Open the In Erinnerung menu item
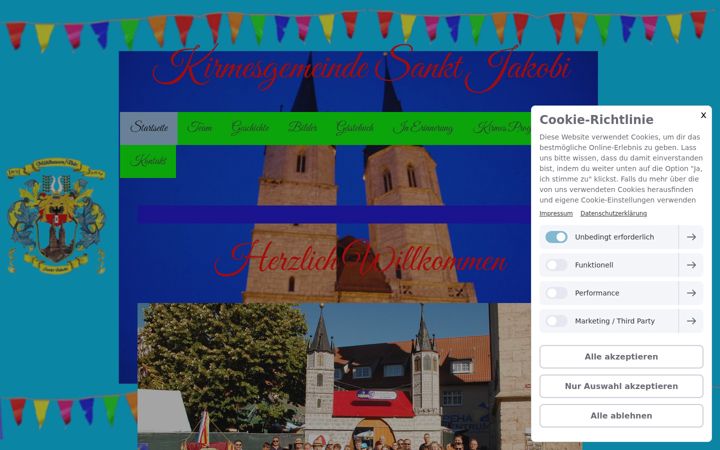The width and height of the screenshot is (720, 450). (x=422, y=128)
